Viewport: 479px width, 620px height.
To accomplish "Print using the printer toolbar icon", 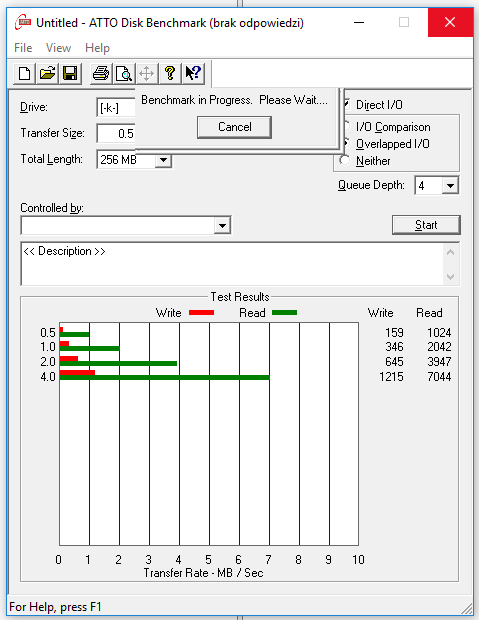I will coord(100,74).
